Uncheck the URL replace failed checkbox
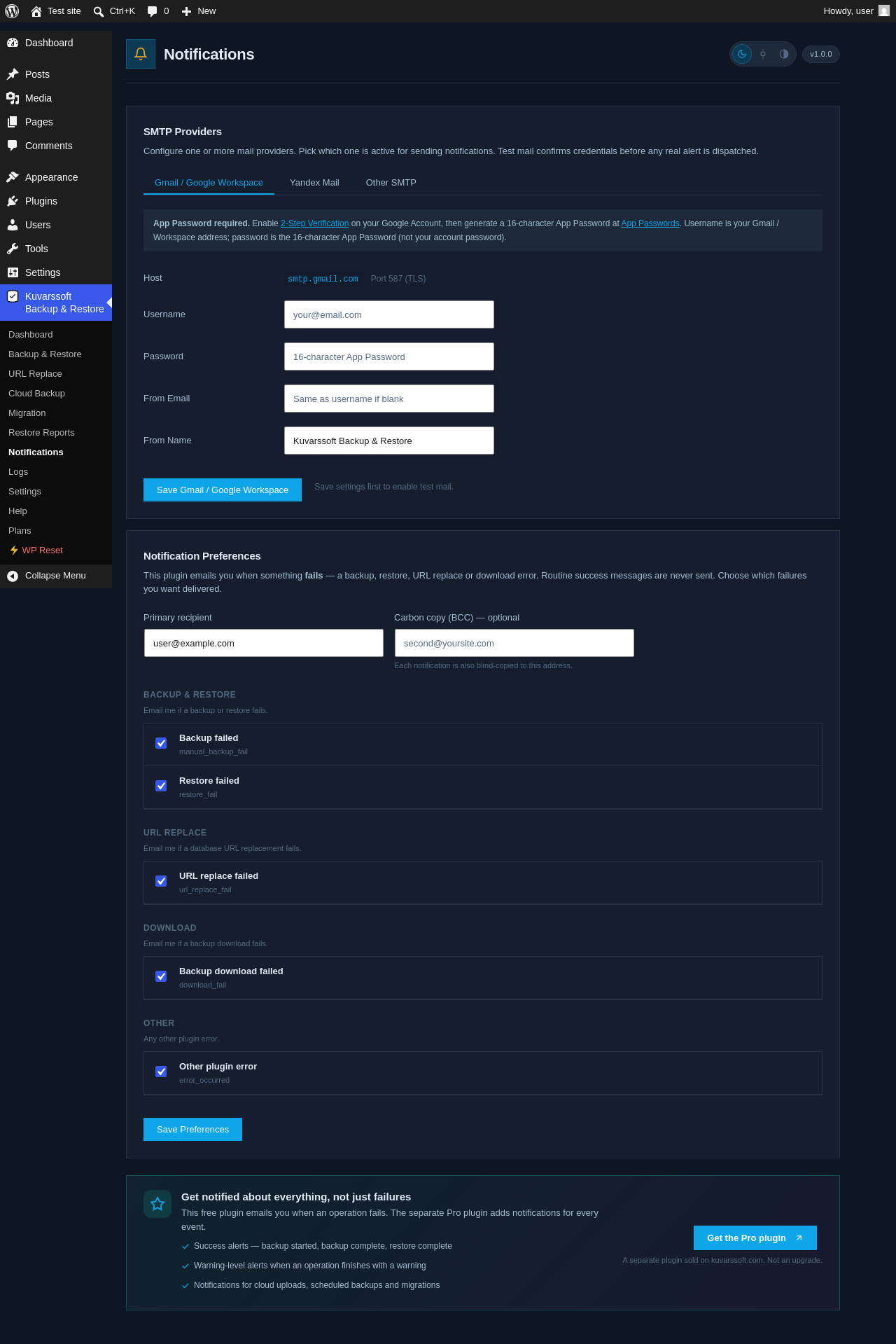This screenshot has width=896, height=1344. click(x=161, y=881)
